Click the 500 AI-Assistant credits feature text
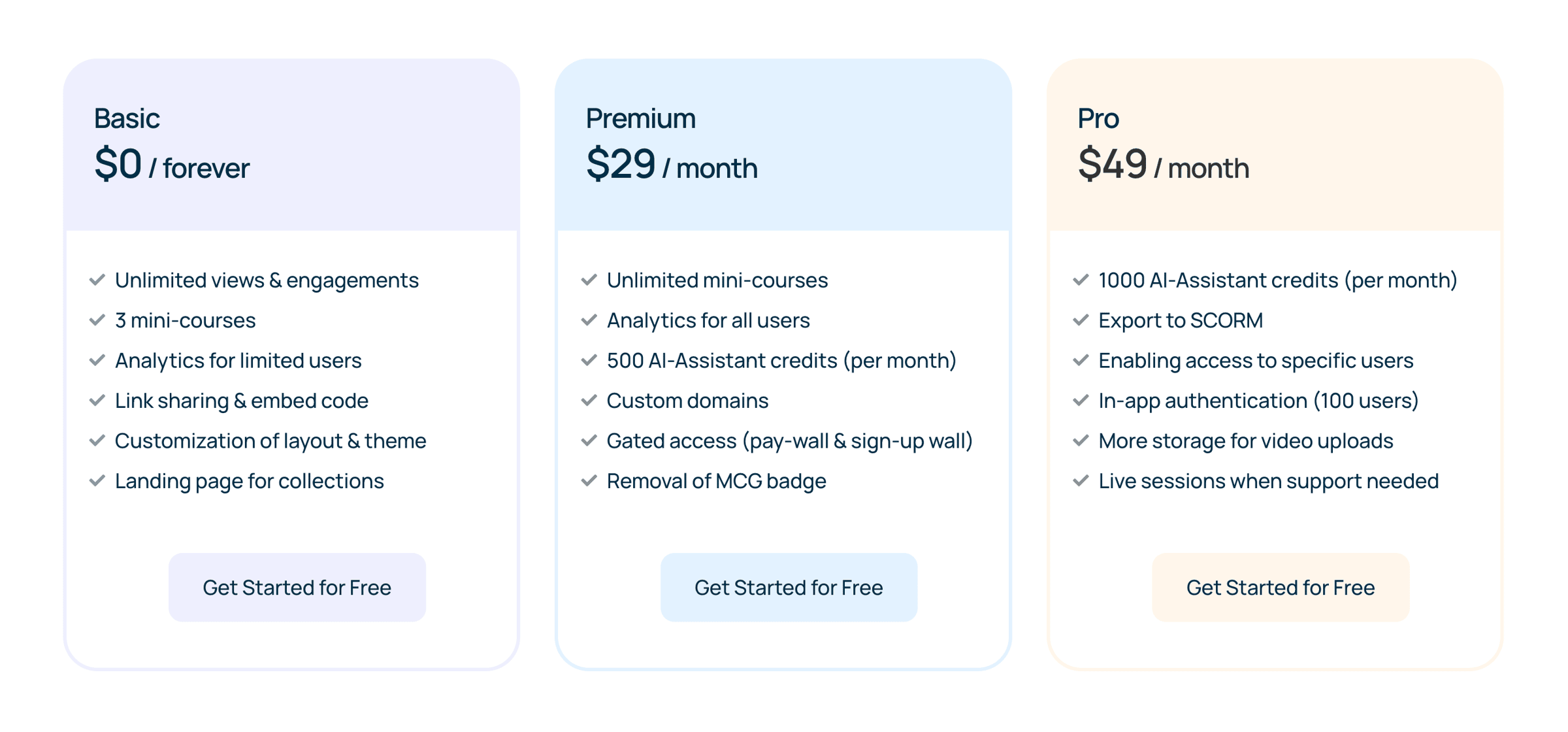The image size is (1568, 732). tap(781, 361)
